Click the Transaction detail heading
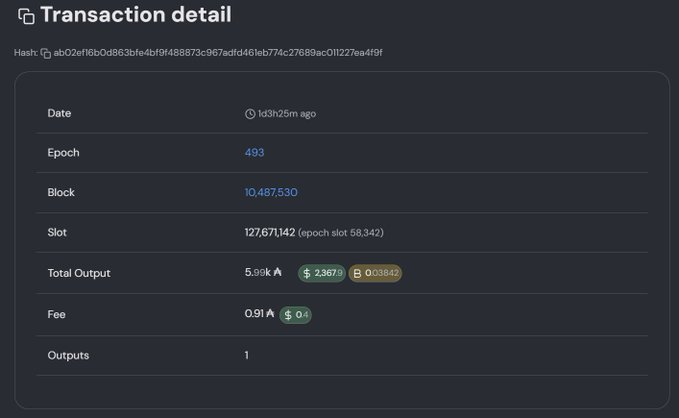Image resolution: width=679 pixels, height=418 pixels. (136, 15)
